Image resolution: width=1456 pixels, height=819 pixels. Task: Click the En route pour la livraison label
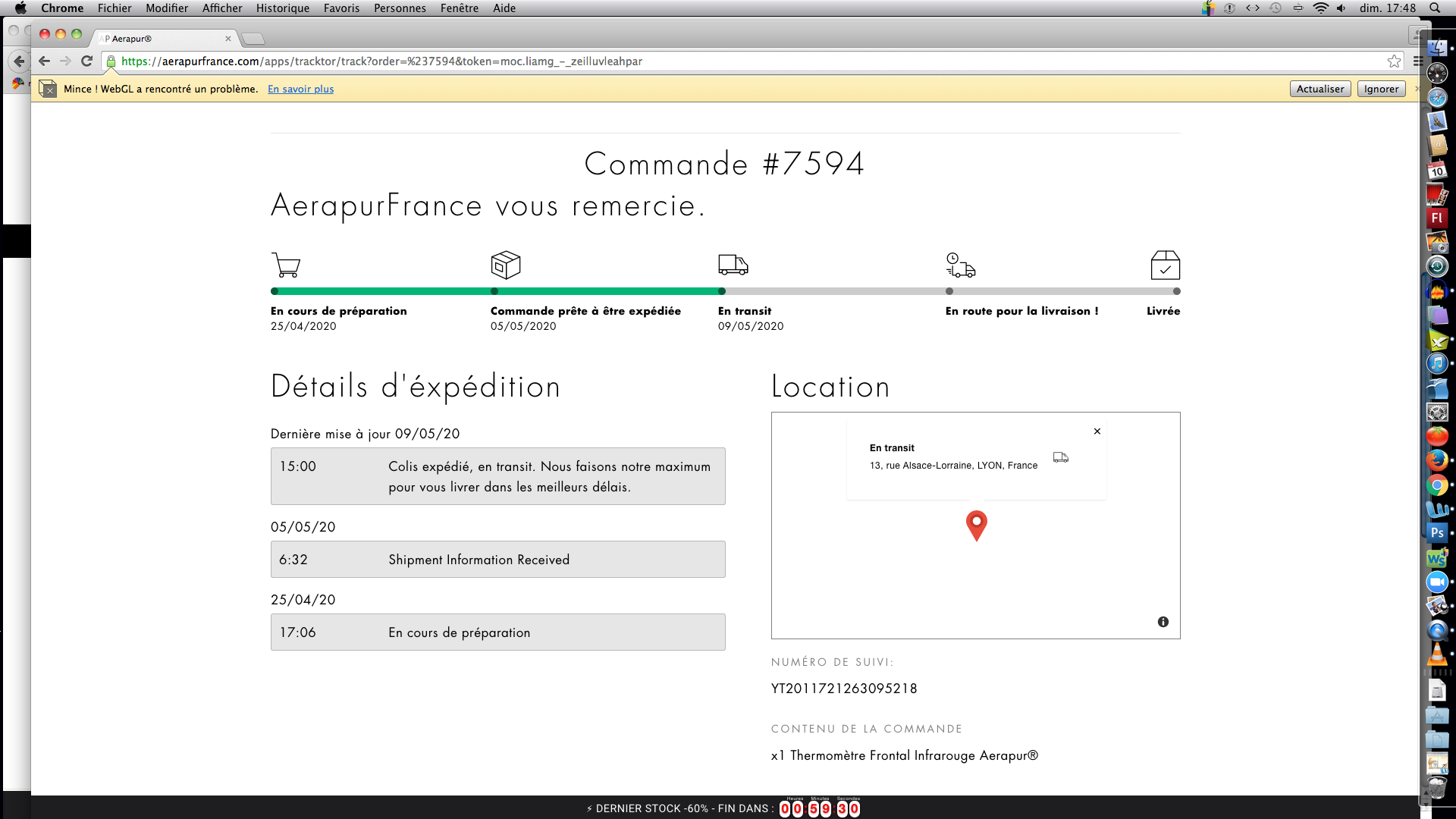pyautogui.click(x=1021, y=311)
